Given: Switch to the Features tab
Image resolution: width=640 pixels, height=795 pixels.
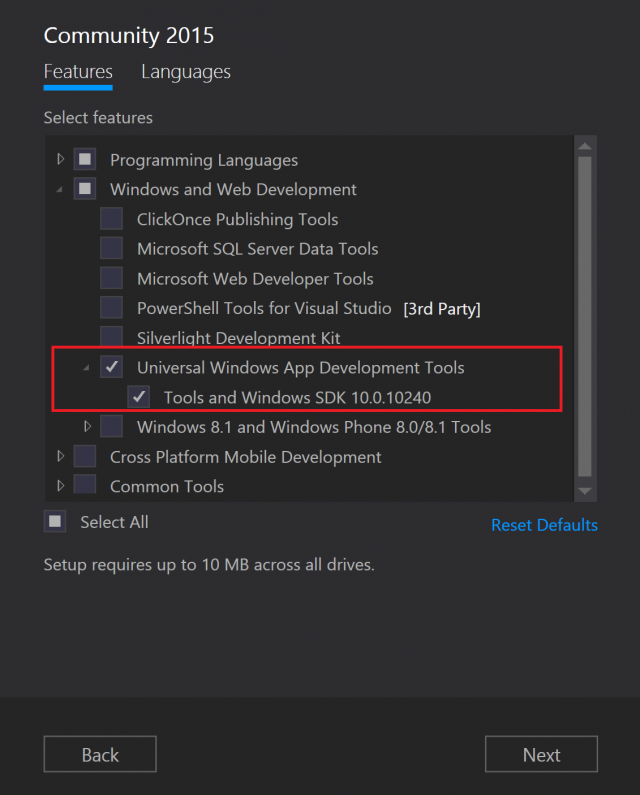Looking at the screenshot, I should click(78, 72).
